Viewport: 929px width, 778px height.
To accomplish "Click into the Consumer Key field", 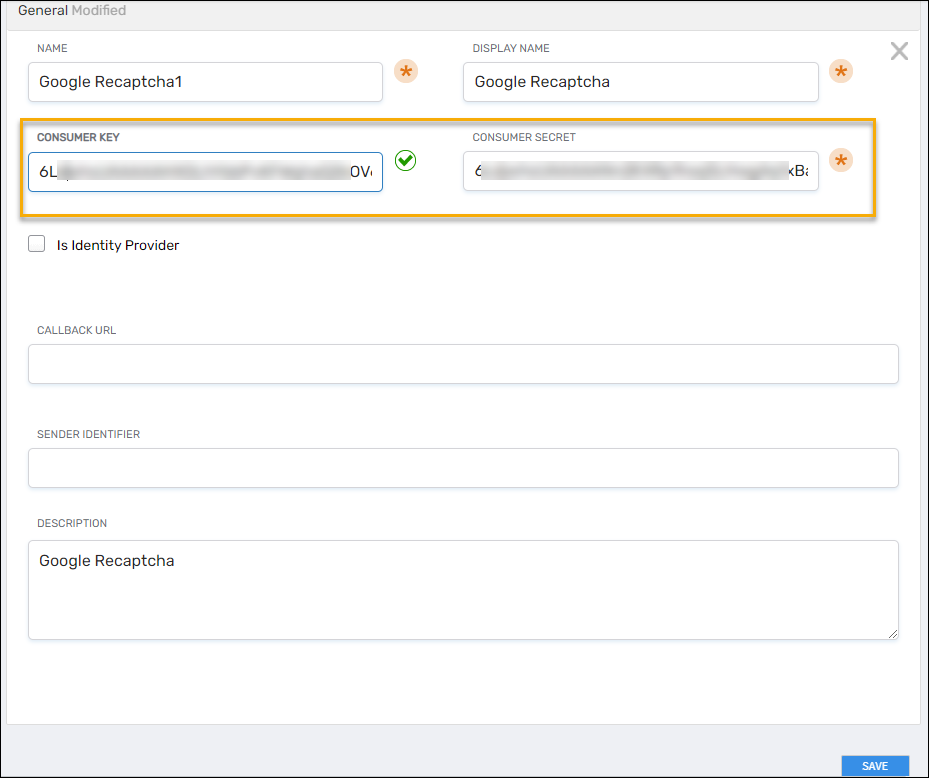I will pyautogui.click(x=205, y=171).
